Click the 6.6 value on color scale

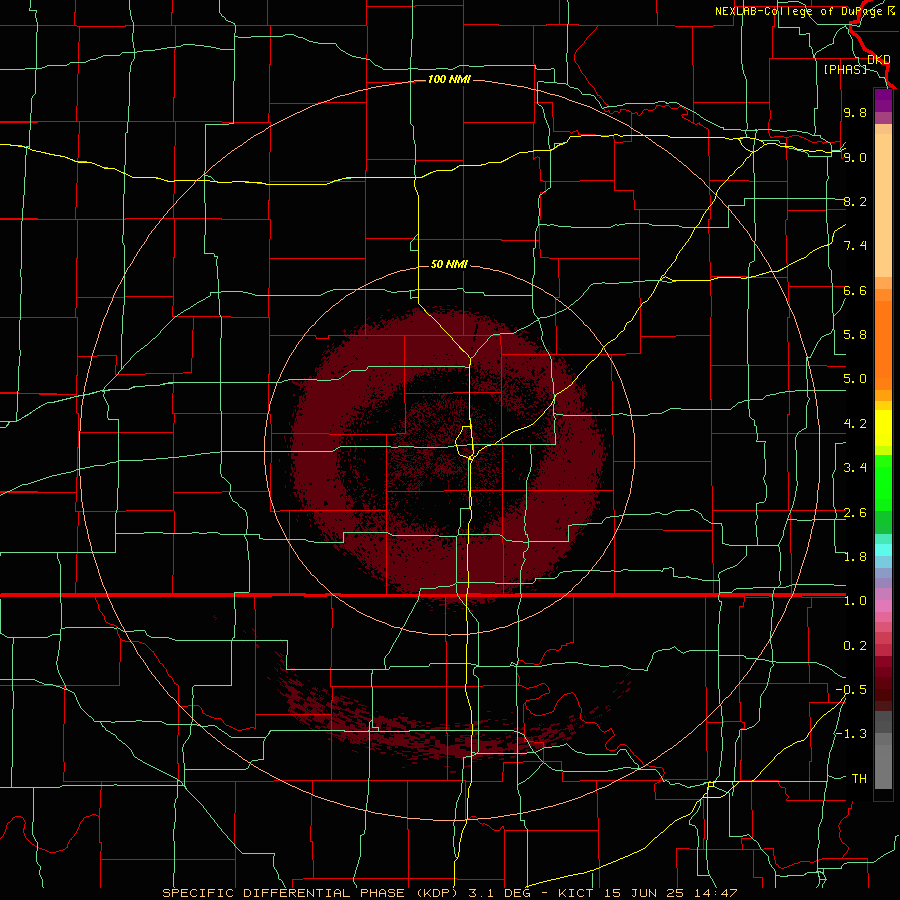tap(855, 290)
